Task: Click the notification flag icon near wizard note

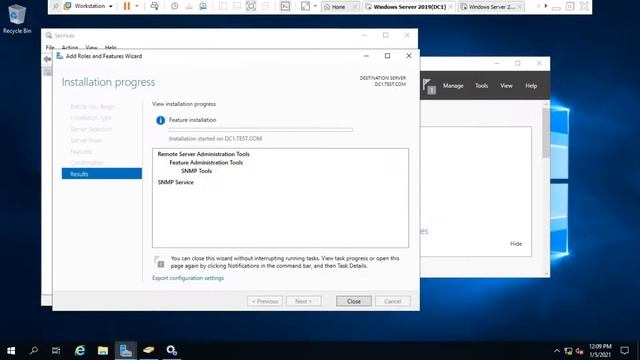Action: [x=159, y=262]
